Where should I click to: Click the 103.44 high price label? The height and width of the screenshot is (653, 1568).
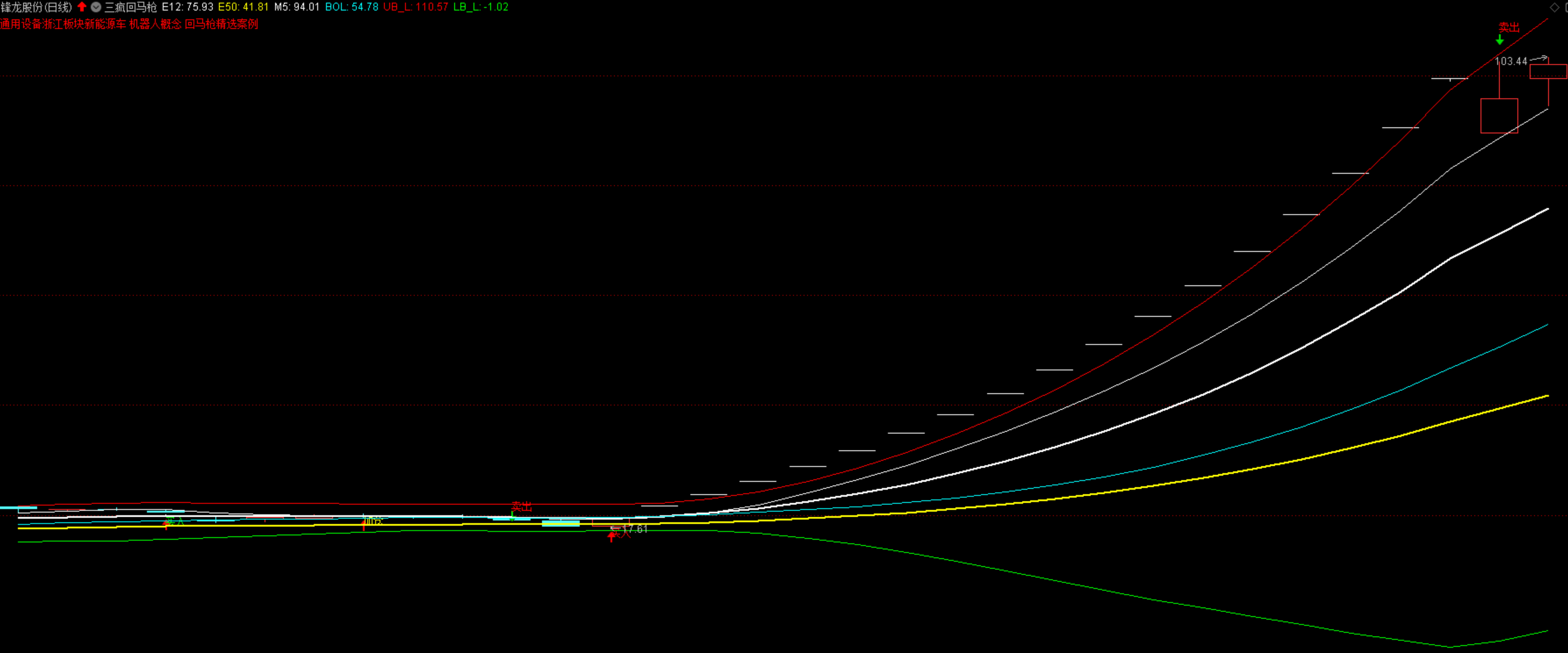tap(1511, 61)
